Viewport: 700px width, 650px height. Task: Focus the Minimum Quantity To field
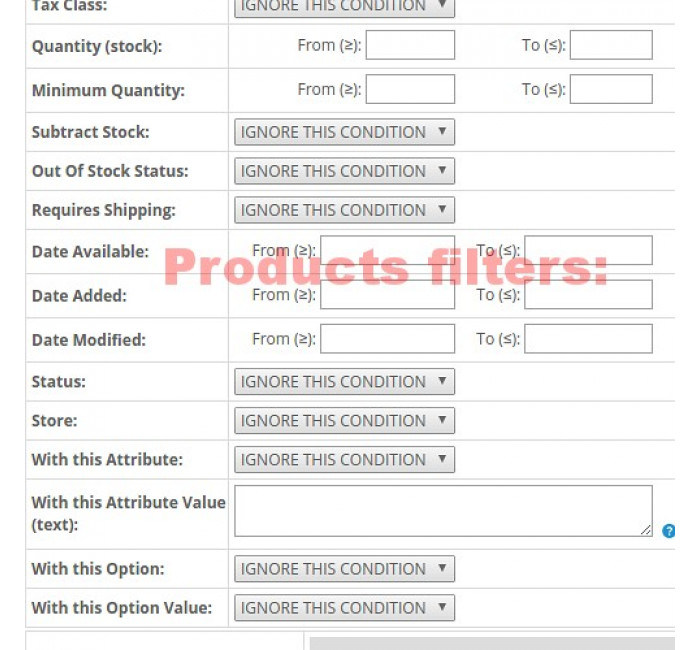pos(611,89)
